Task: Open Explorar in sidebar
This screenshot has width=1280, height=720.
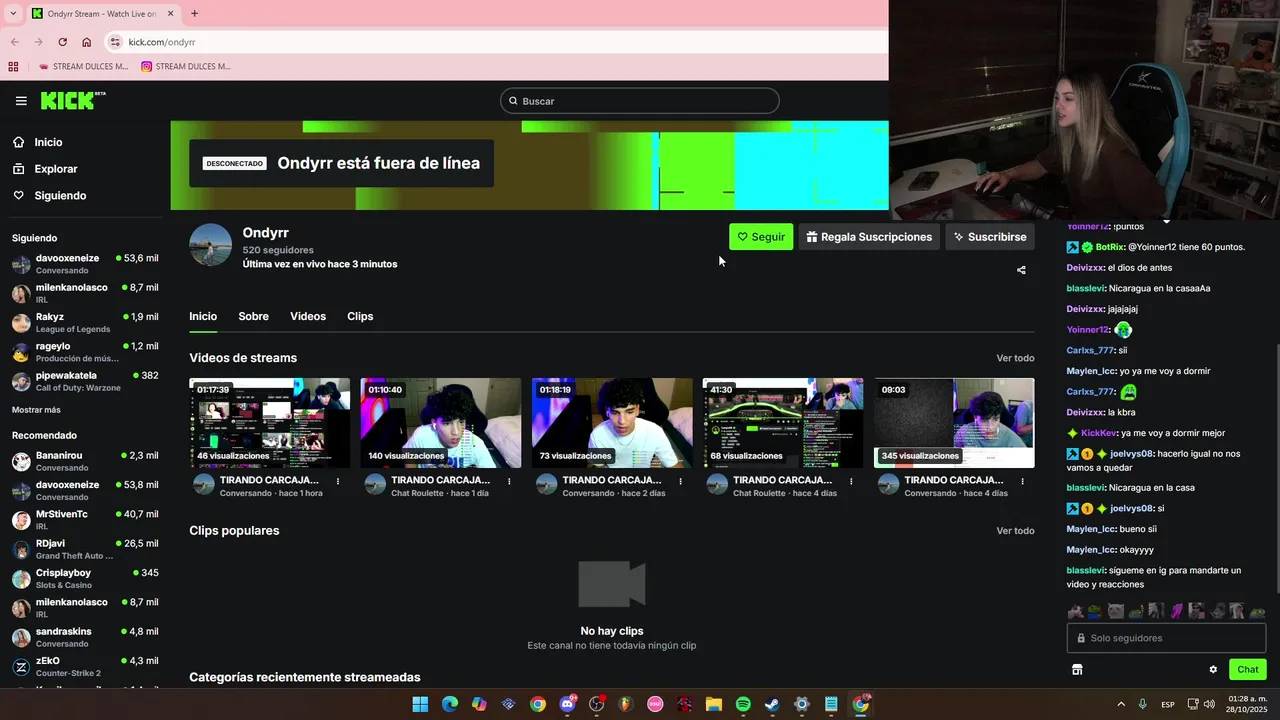Action: pyautogui.click(x=55, y=169)
